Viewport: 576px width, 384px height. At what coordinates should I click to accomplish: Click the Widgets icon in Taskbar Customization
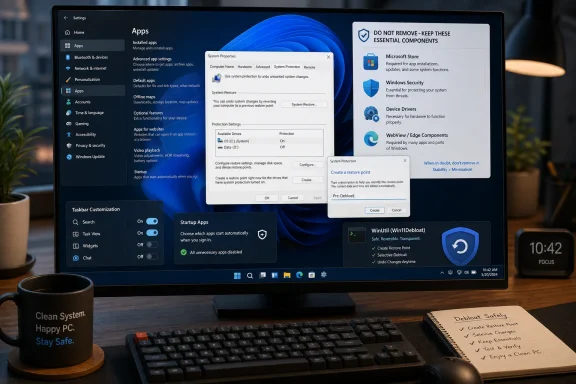(76, 246)
